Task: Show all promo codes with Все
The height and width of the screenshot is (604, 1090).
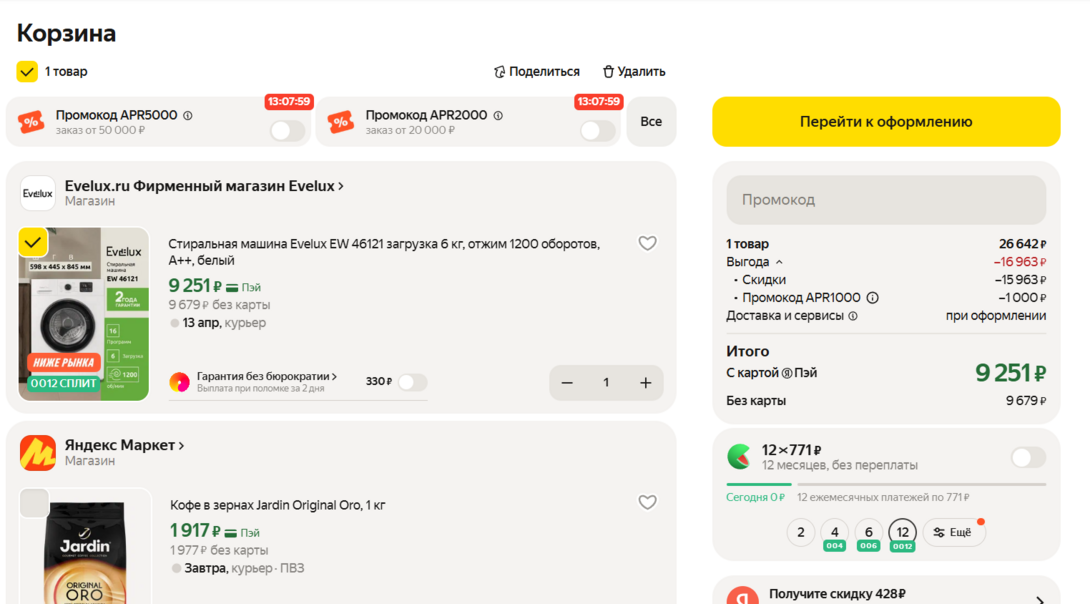Action: coord(651,122)
